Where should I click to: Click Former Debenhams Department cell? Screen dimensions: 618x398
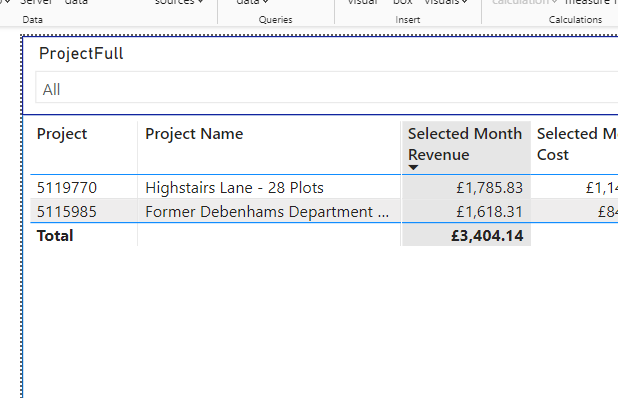coord(267,212)
